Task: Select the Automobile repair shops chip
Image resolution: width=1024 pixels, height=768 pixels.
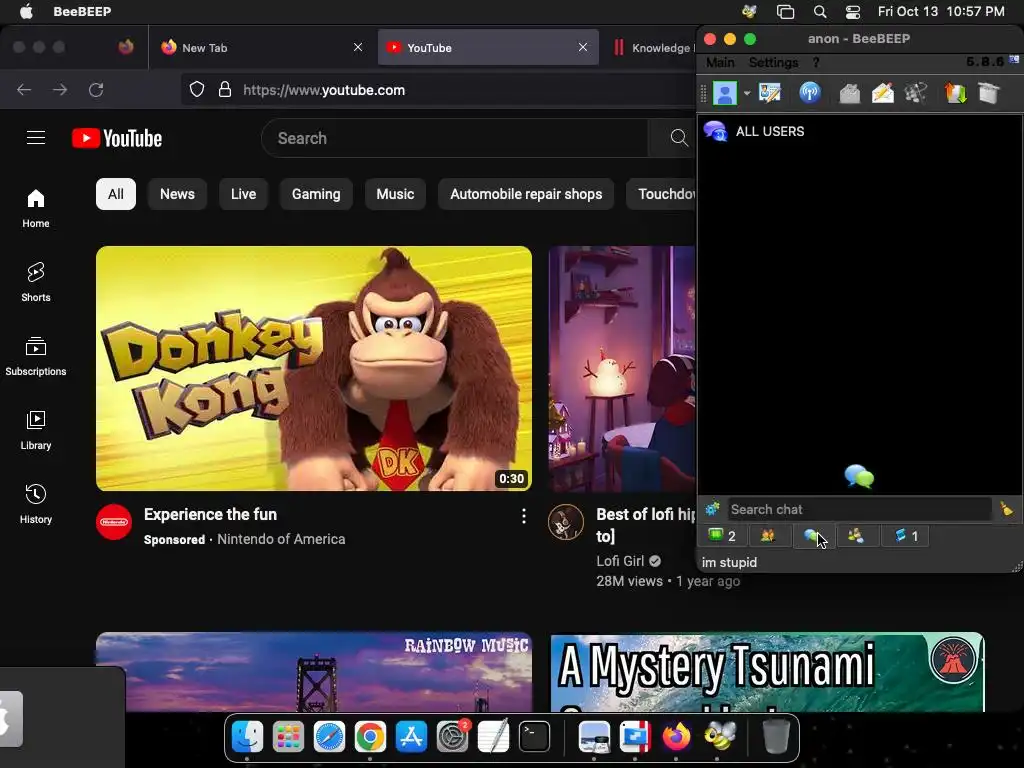Action: click(526, 194)
